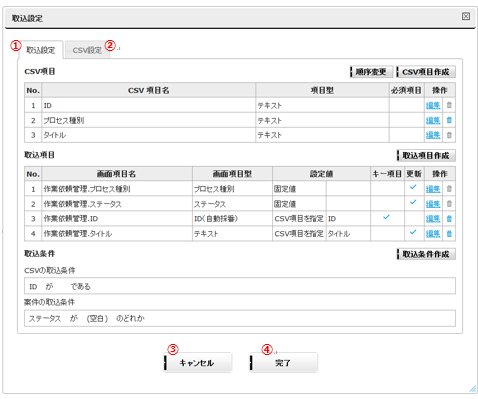Click cell 作業依頼管理.ID
The height and width of the screenshot is (399, 478).
[117, 219]
